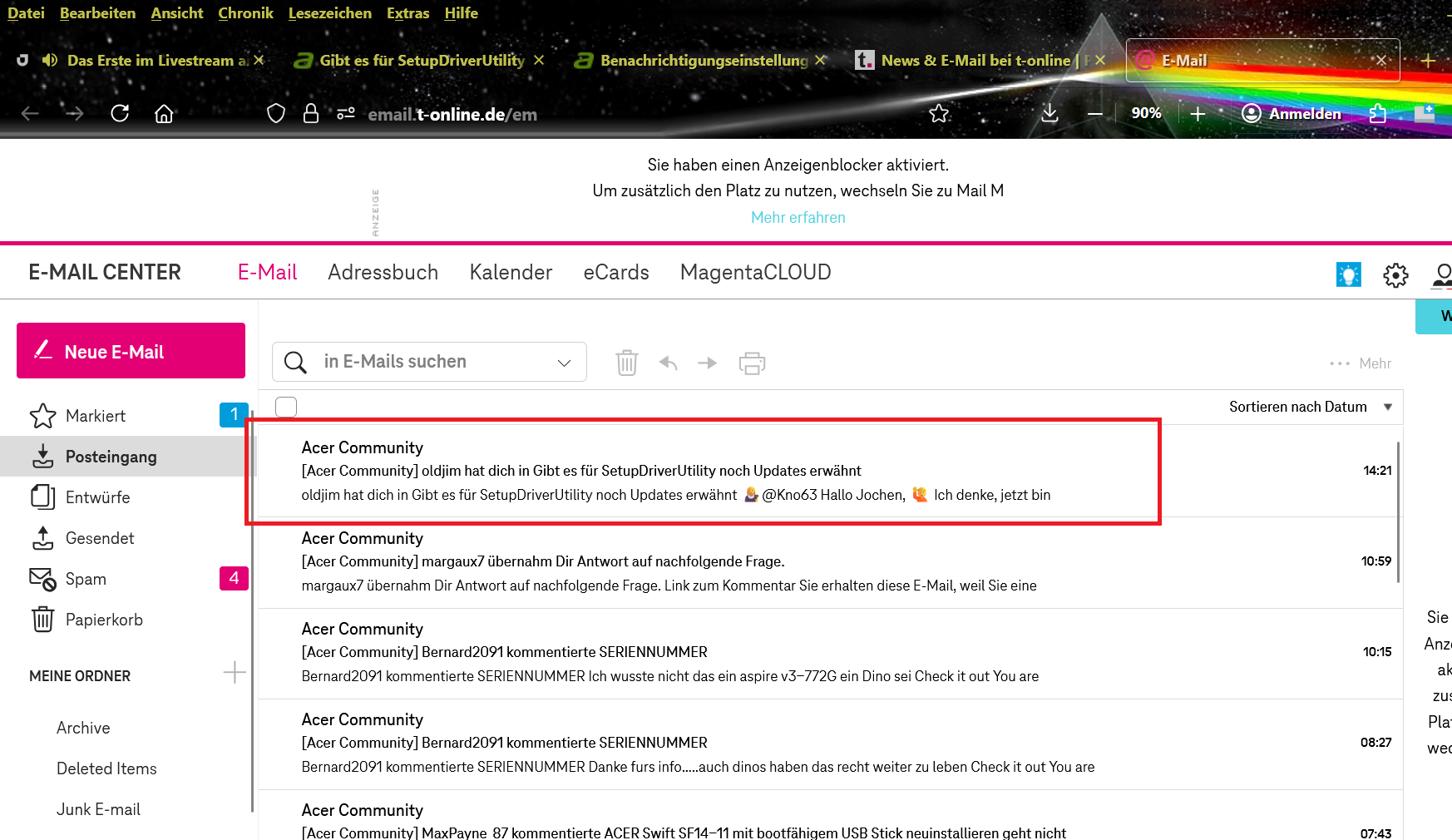The width and height of the screenshot is (1452, 840).
Task: Expand the search options dropdown arrow
Action: point(564,363)
